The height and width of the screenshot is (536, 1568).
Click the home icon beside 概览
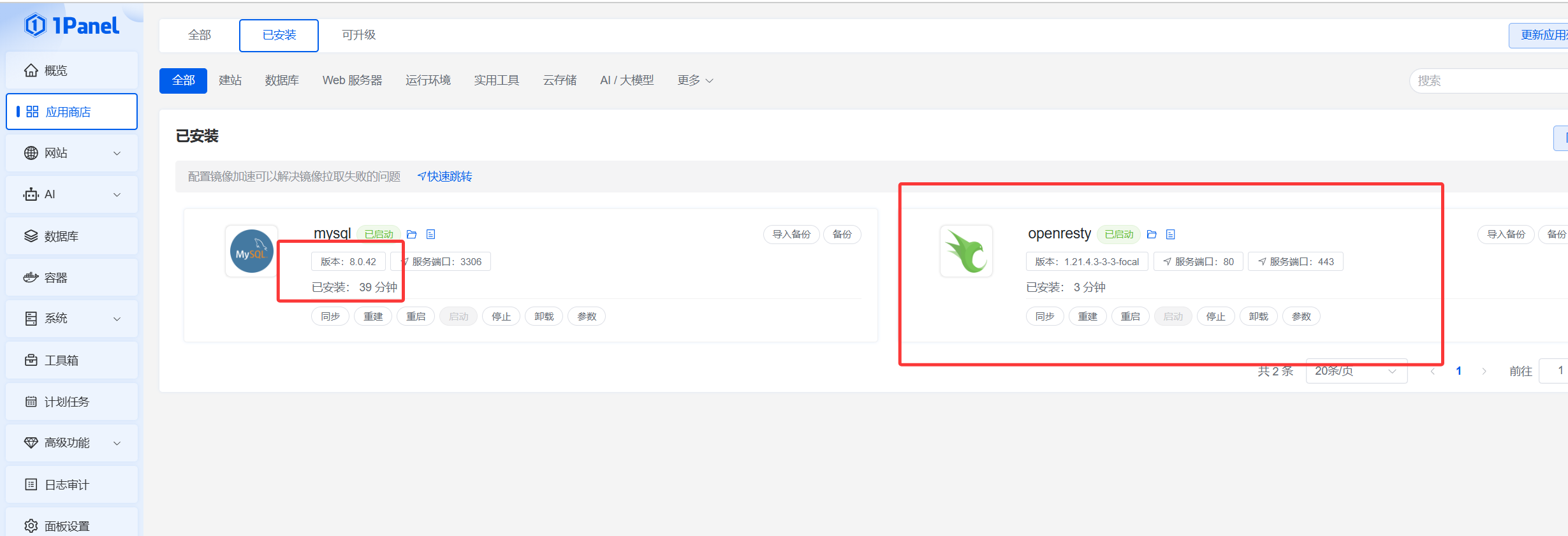tap(31, 70)
